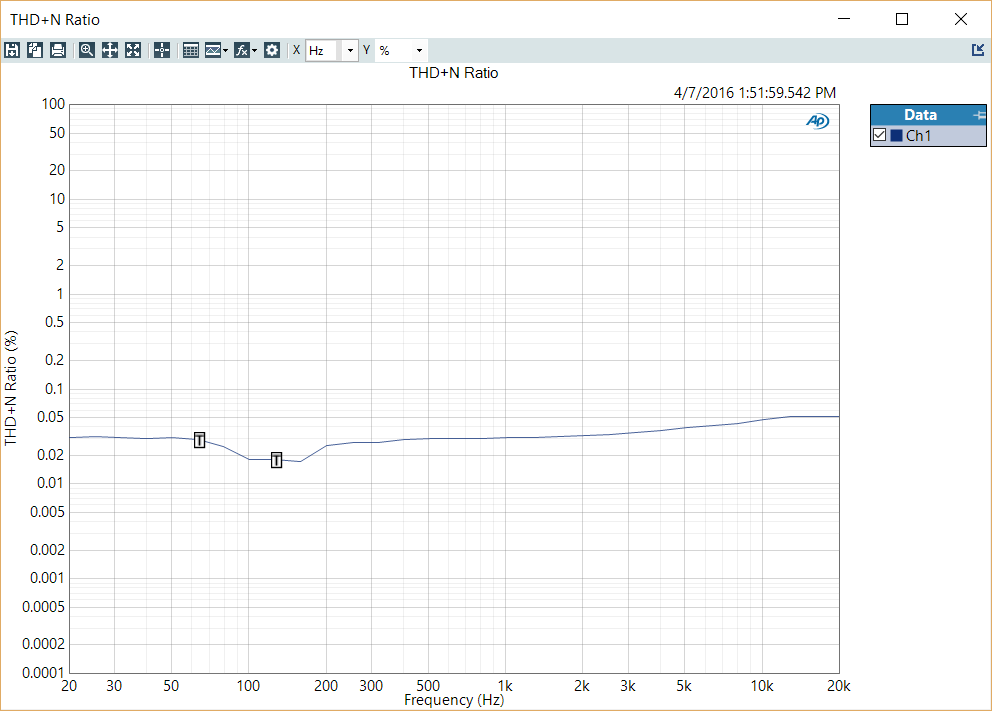Click the pop-out arrow icon at toolbar right
This screenshot has height=711, width=992.
[978, 49]
